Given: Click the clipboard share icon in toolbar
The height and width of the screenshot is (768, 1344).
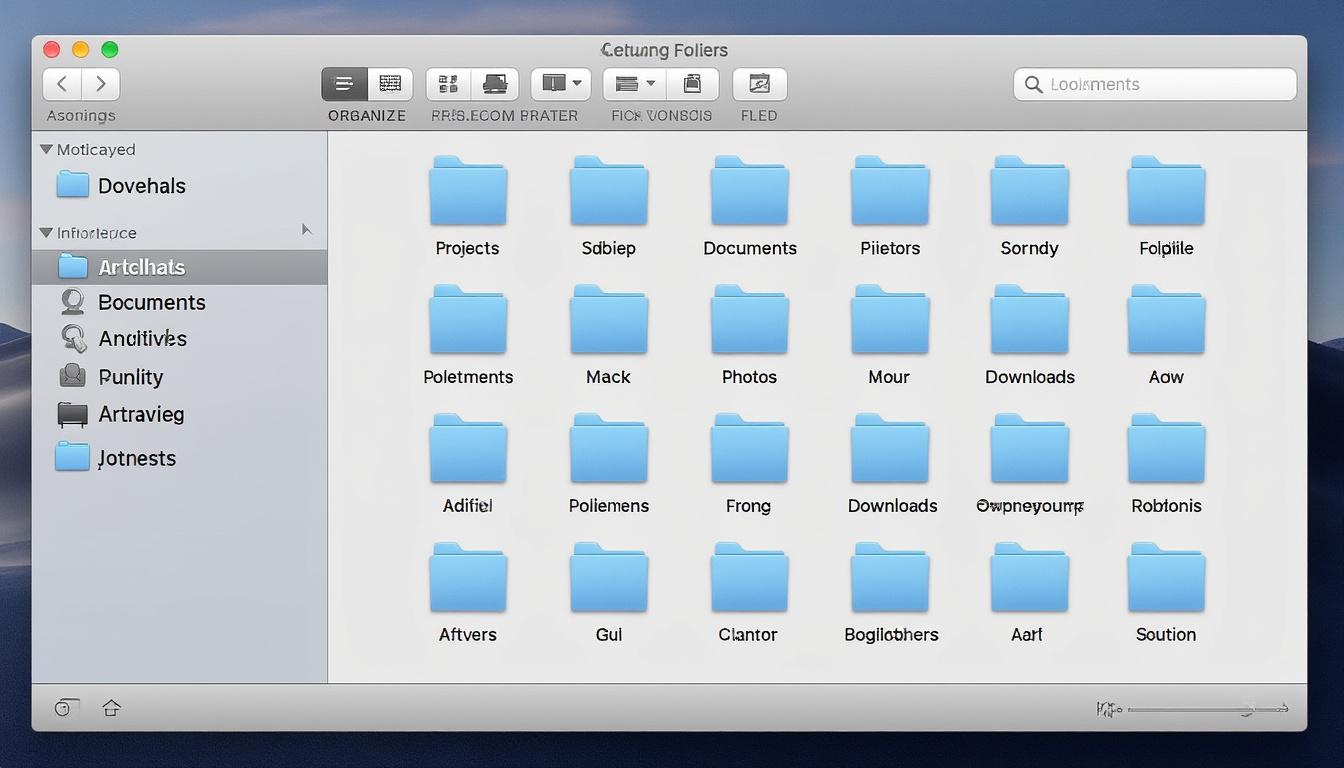Looking at the screenshot, I should (x=692, y=84).
